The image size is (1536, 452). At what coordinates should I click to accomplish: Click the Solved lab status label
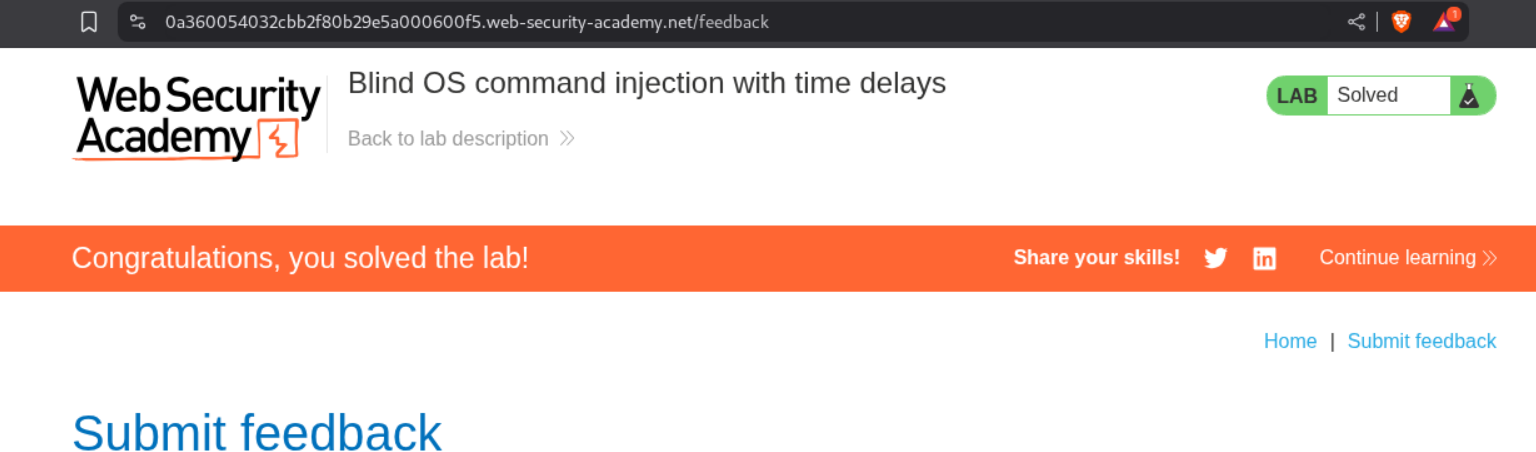(1367, 96)
